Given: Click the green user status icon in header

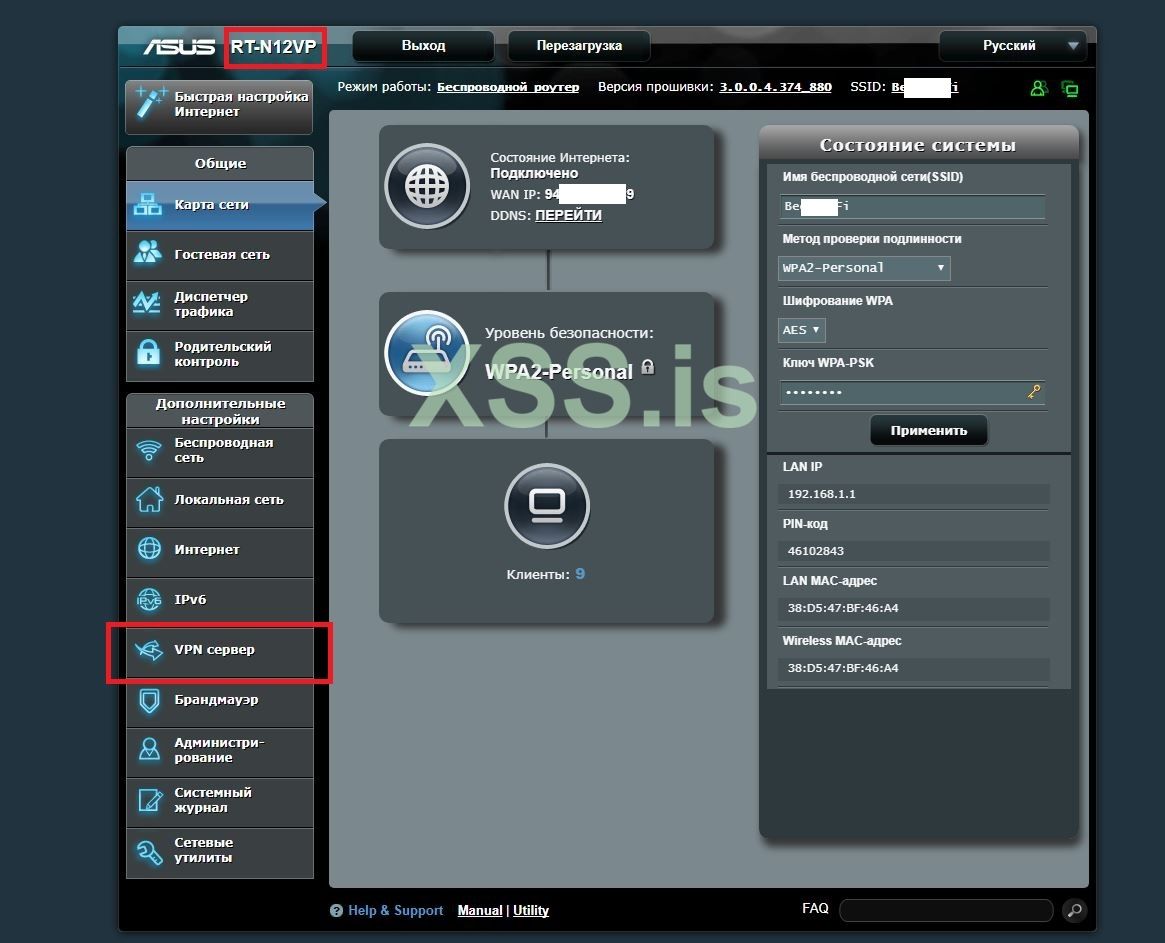Looking at the screenshot, I should pos(1039,88).
